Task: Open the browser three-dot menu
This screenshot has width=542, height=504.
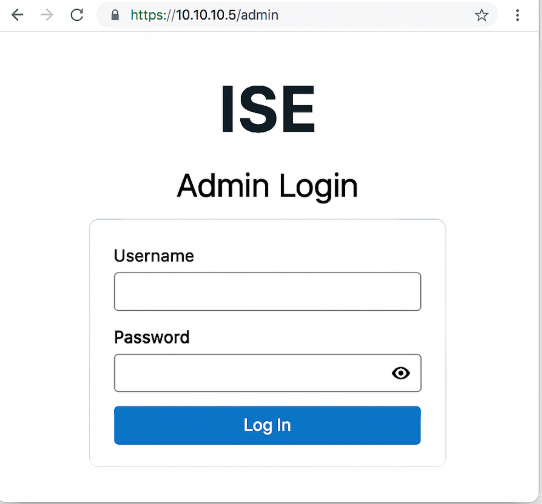Action: click(x=517, y=15)
